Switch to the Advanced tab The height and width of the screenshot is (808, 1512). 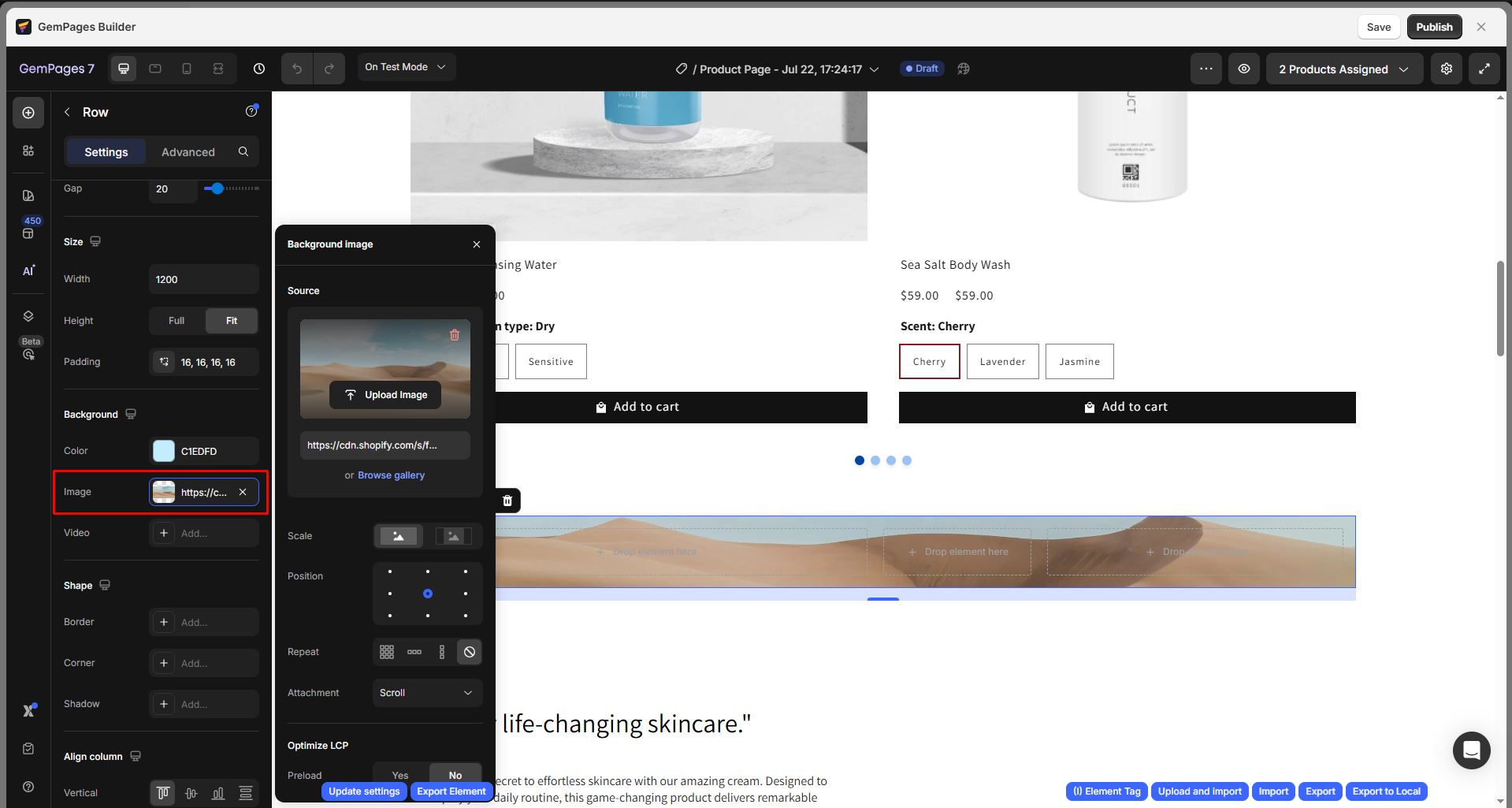point(188,152)
